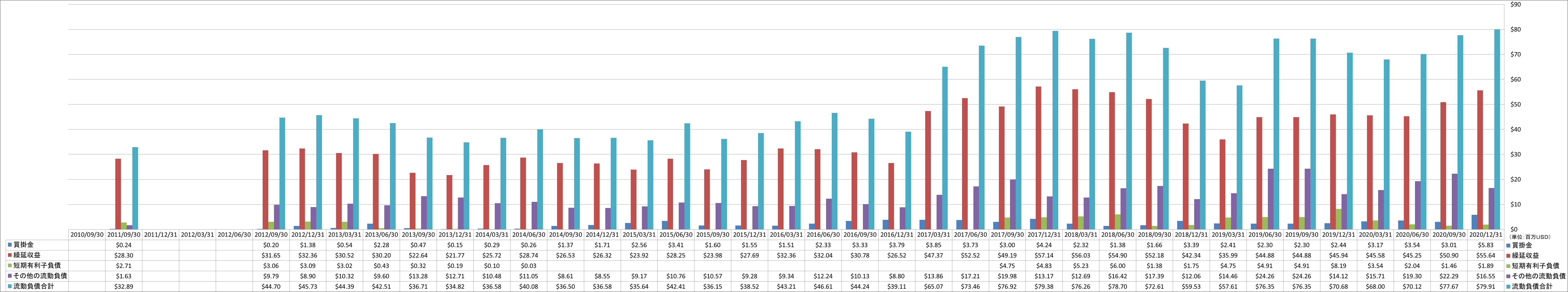Image resolution: width=1568 pixels, height=292 pixels.
Task: Click the purple bar for 2019/06/30
Action: point(1271,199)
